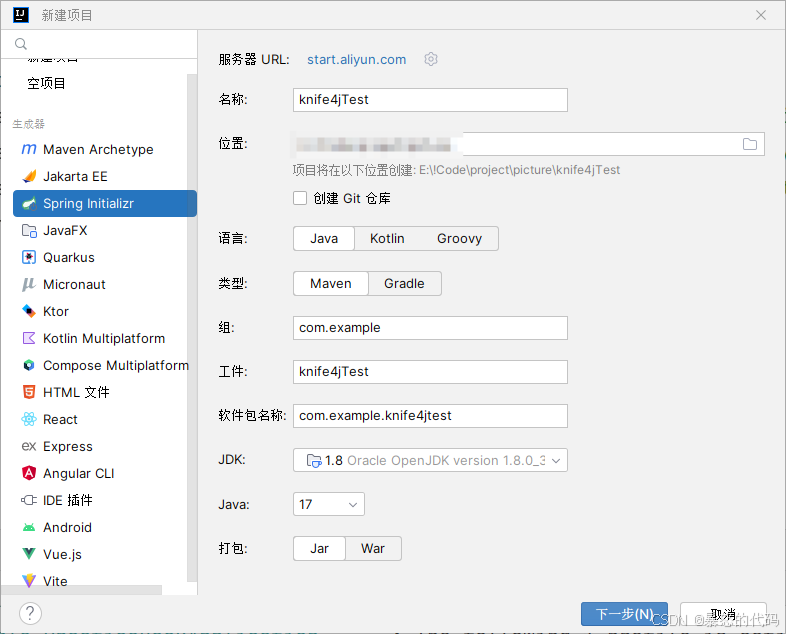Click the sidebar horizontal scrollbar
The image size is (786, 634).
click(x=82, y=590)
